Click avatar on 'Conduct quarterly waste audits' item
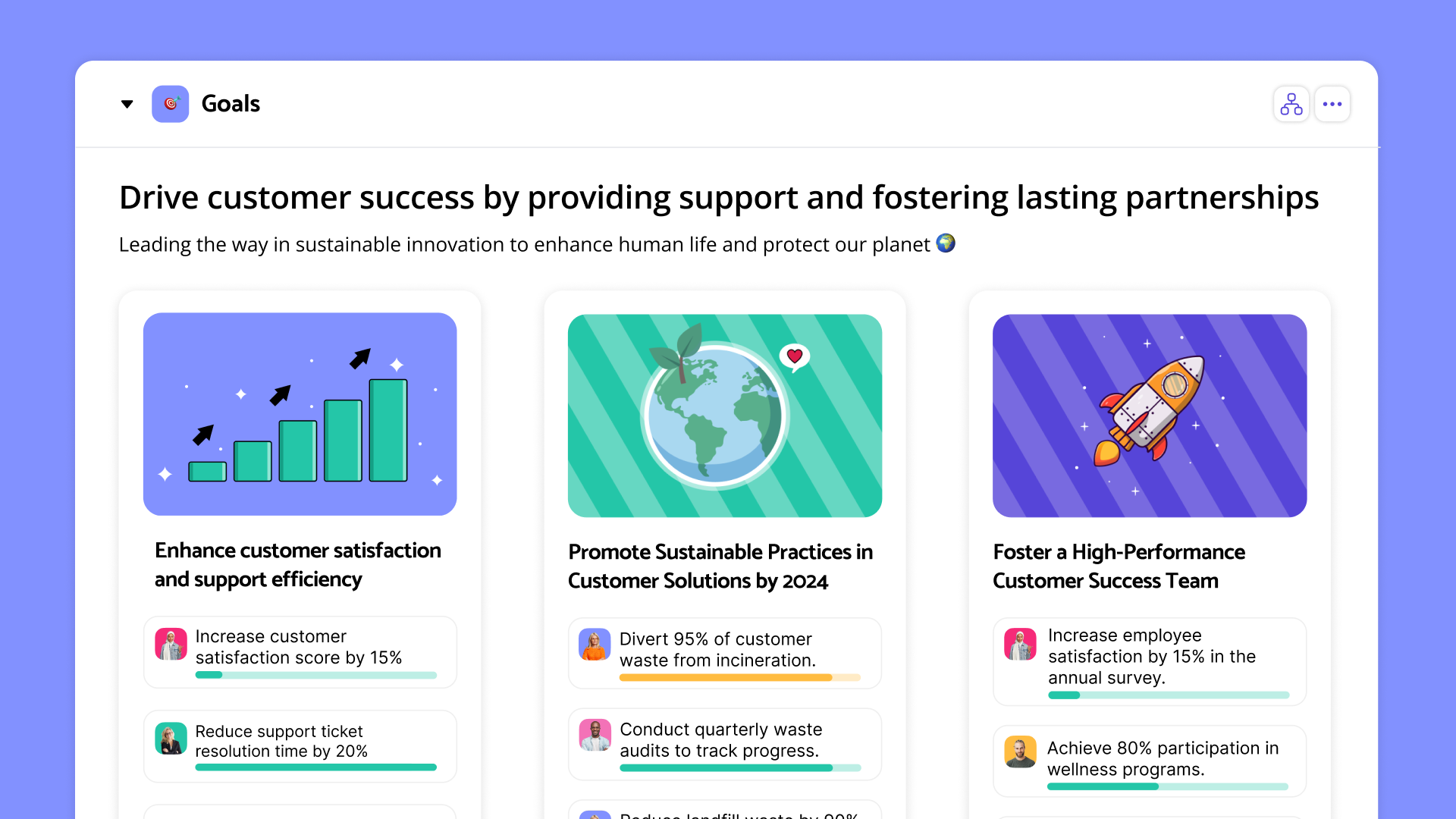 click(595, 735)
